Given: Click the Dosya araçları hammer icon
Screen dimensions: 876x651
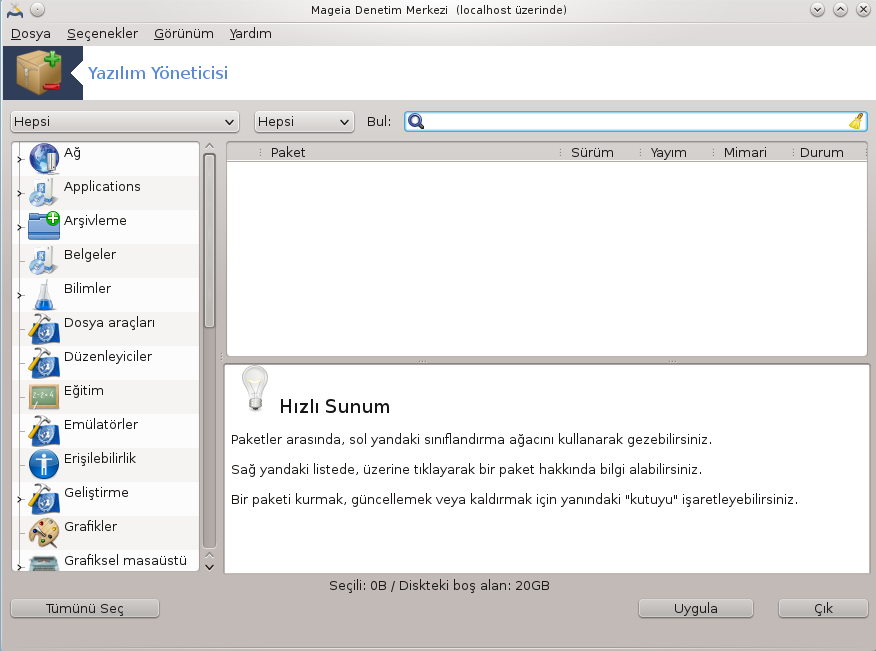Looking at the screenshot, I should click(44, 329).
